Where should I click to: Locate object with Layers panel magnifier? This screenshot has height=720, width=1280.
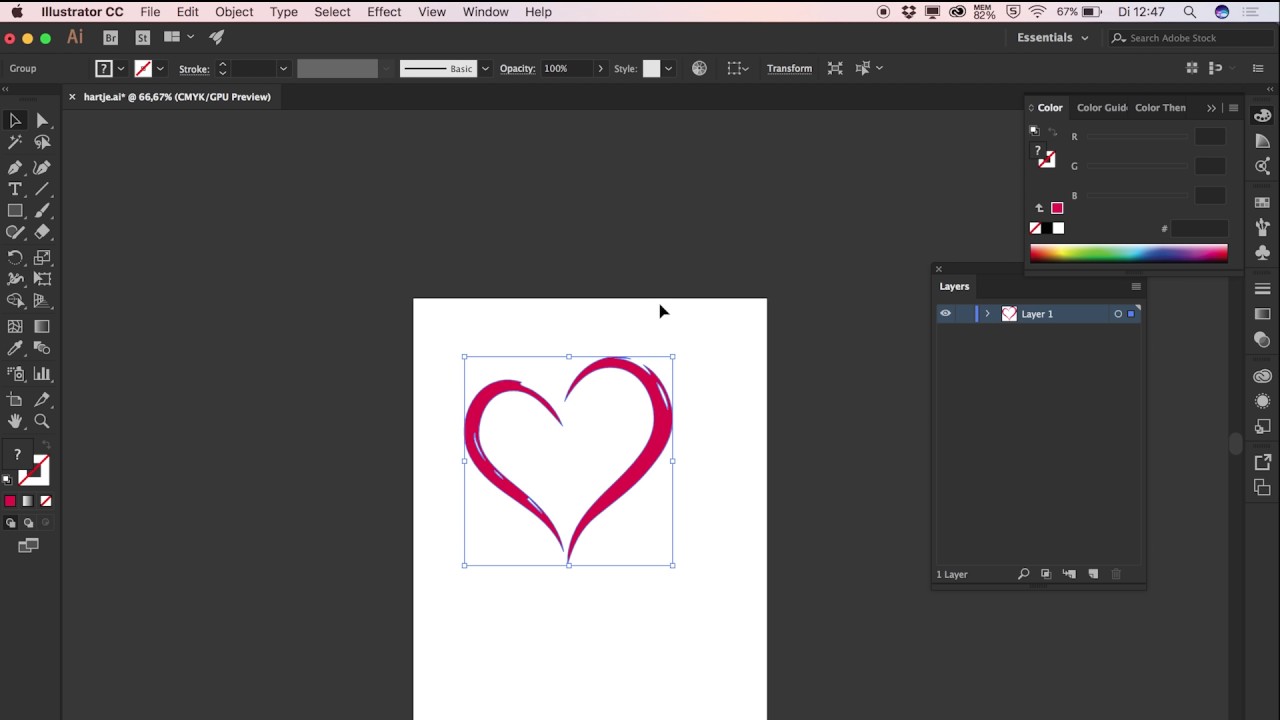[x=1023, y=574]
